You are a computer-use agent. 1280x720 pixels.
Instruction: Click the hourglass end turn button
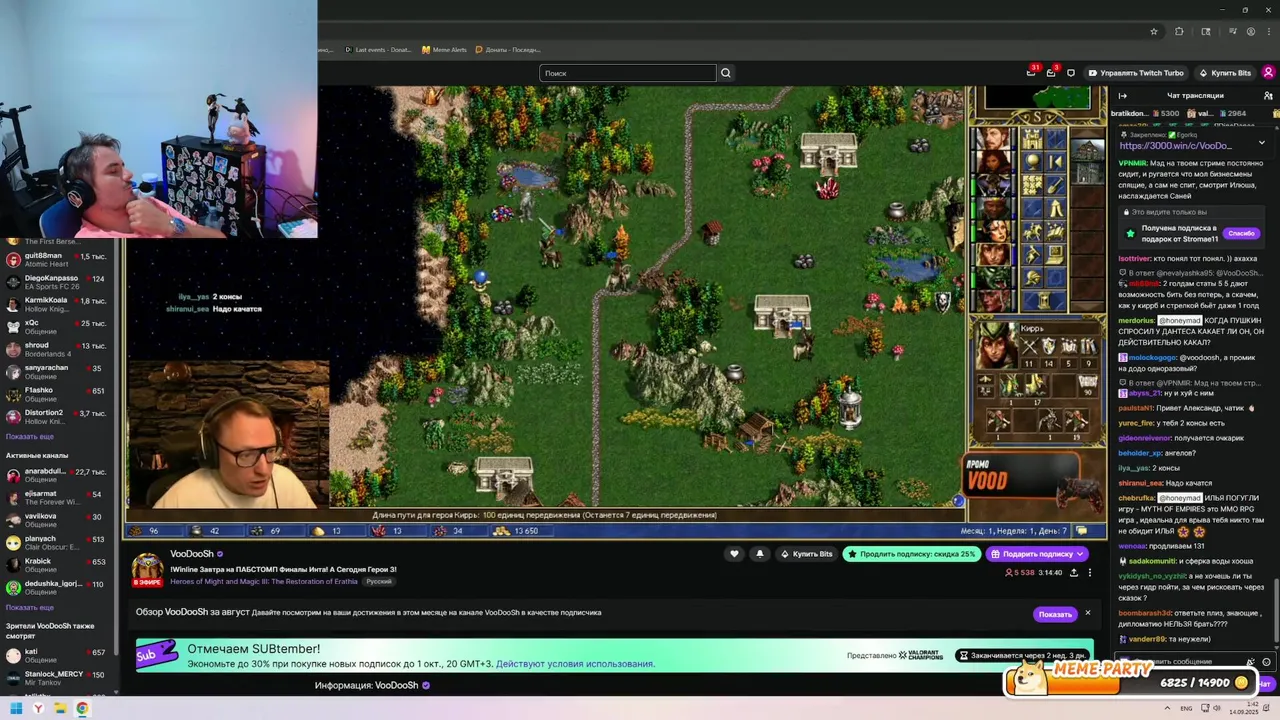(x=1044, y=300)
